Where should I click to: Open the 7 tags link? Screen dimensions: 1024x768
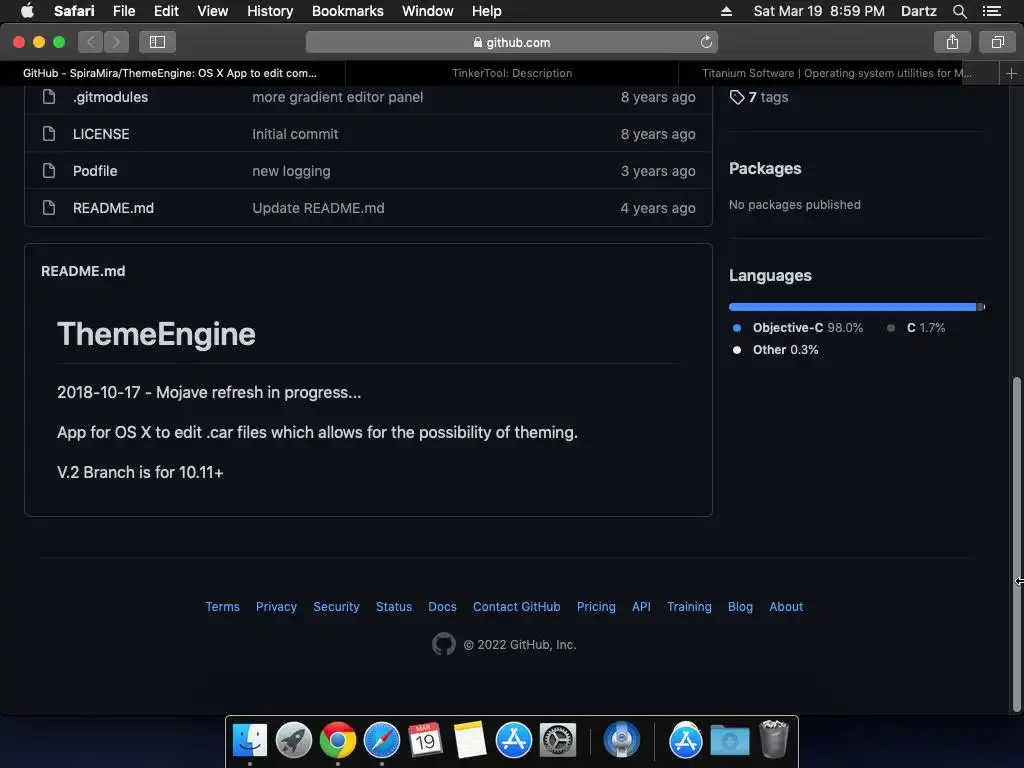(x=759, y=97)
